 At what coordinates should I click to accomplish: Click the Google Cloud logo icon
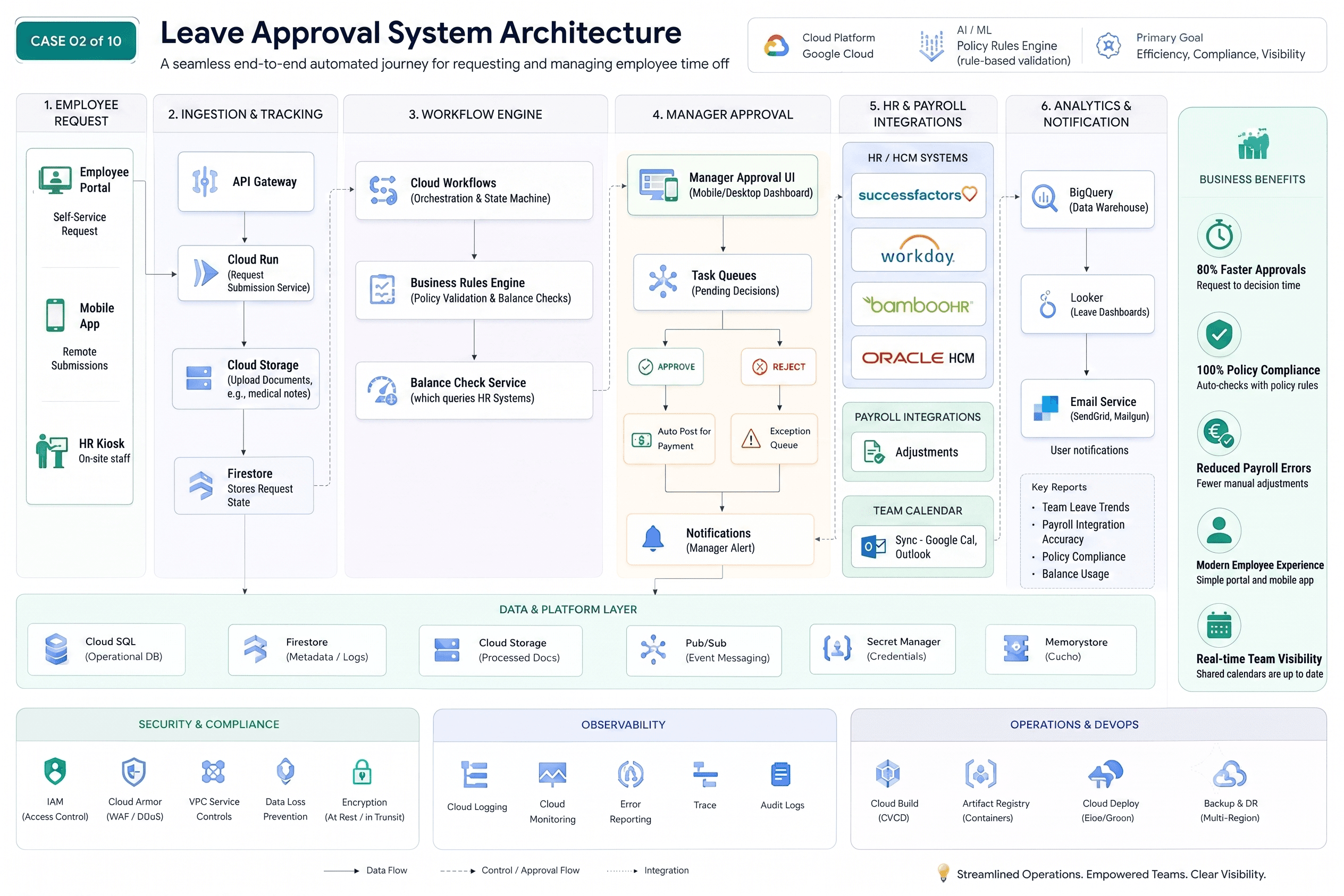click(776, 46)
